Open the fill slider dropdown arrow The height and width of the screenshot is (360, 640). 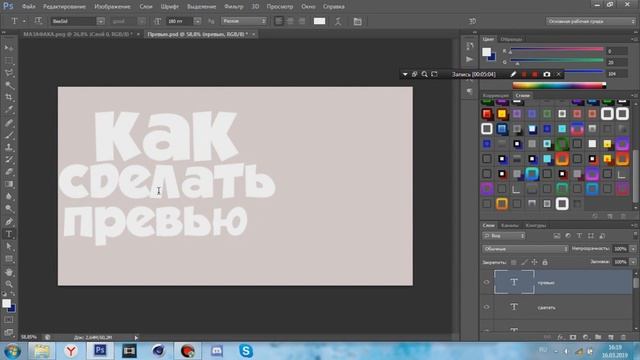coord(633,262)
